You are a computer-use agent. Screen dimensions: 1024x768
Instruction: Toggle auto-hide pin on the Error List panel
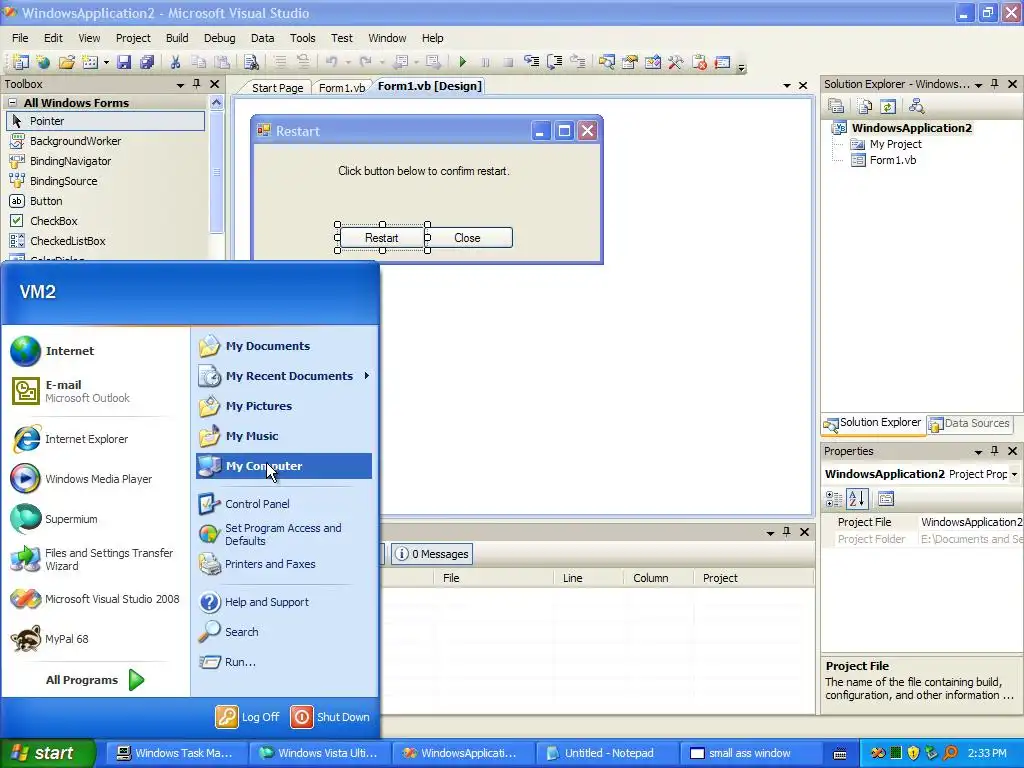tap(787, 532)
